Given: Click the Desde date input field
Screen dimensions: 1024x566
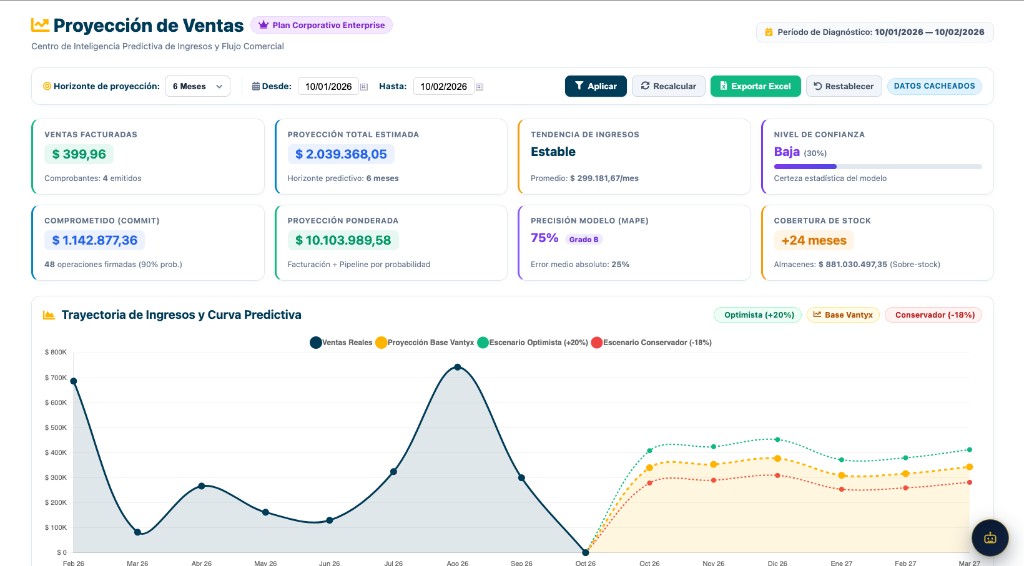Looking at the screenshot, I should tap(328, 86).
